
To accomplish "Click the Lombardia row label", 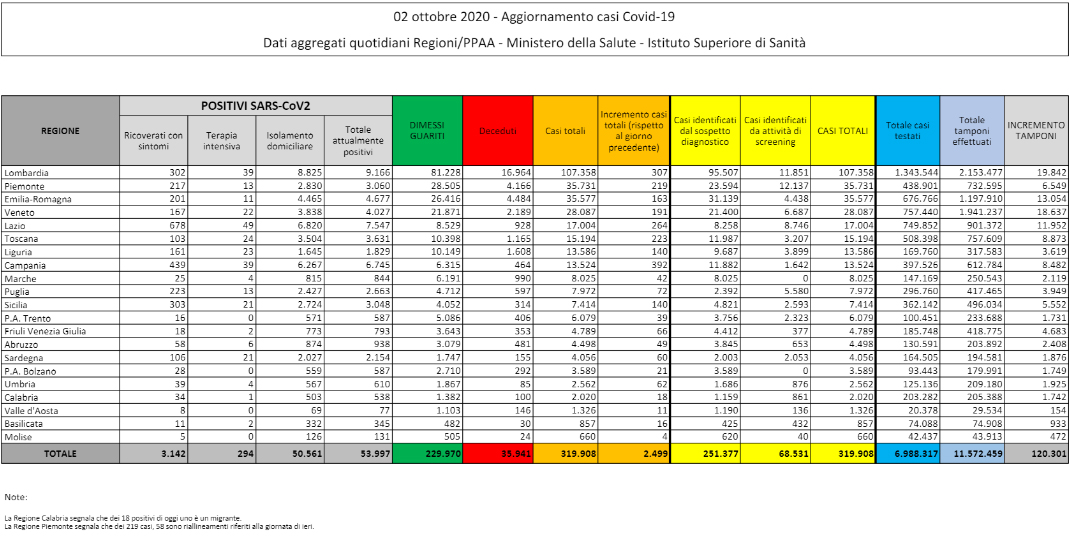I will coord(26,173).
